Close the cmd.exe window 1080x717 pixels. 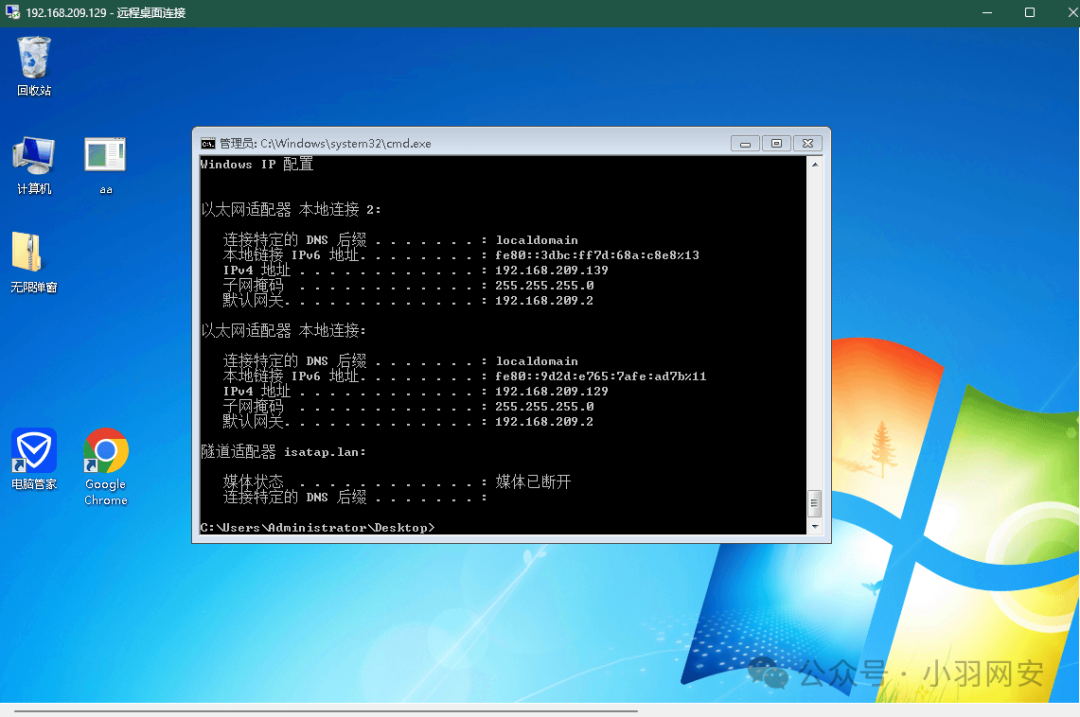click(808, 143)
